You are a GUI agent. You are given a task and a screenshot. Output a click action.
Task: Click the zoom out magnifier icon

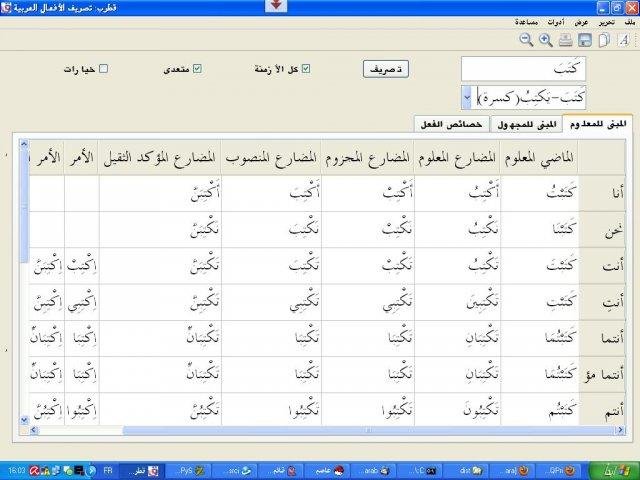point(526,40)
